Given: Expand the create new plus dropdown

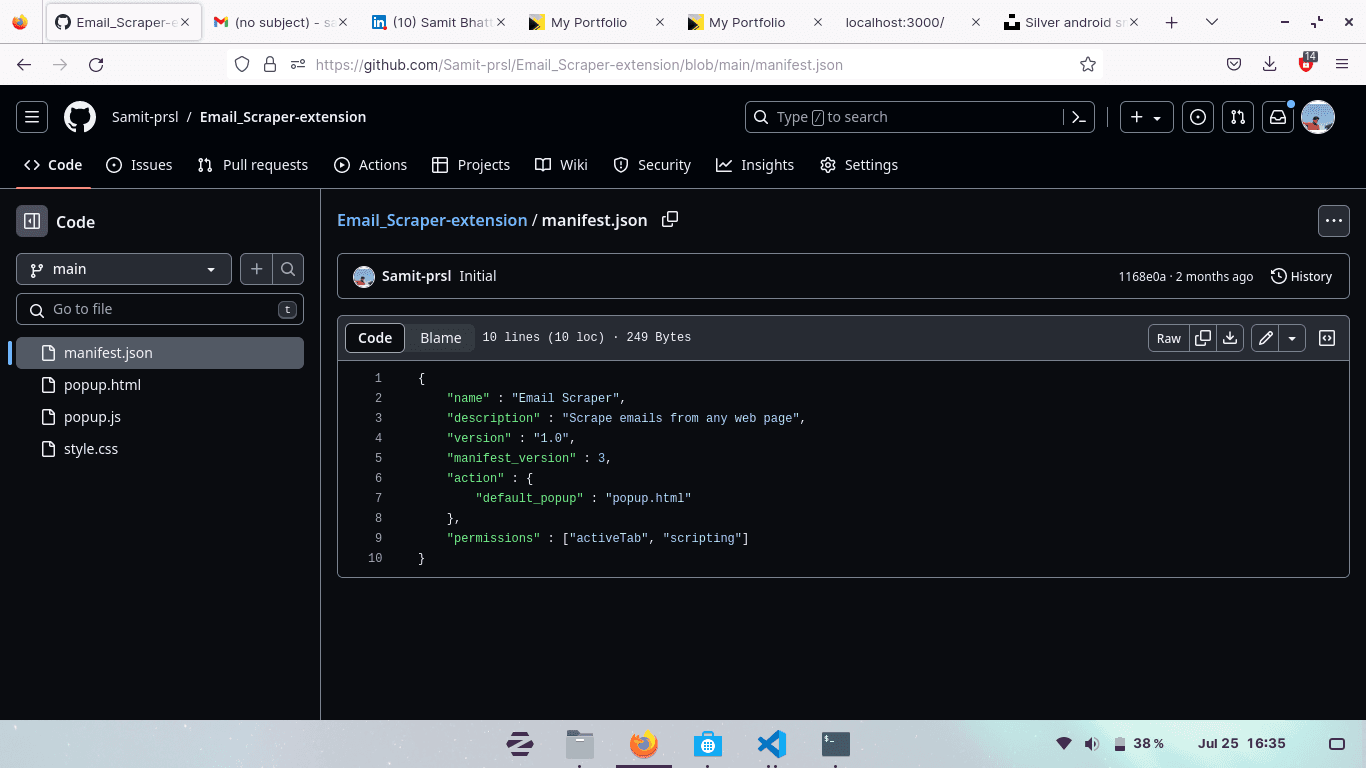Looking at the screenshot, I should click(x=1146, y=117).
